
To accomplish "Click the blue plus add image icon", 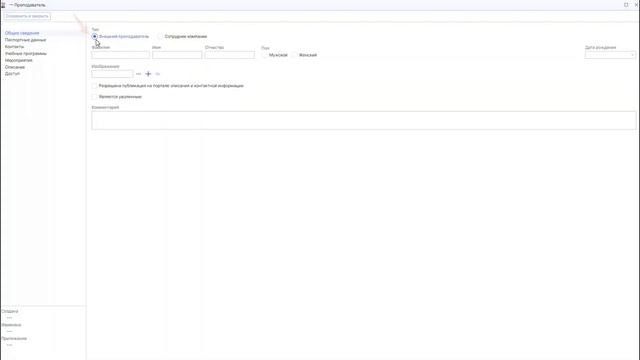I will pyautogui.click(x=148, y=74).
